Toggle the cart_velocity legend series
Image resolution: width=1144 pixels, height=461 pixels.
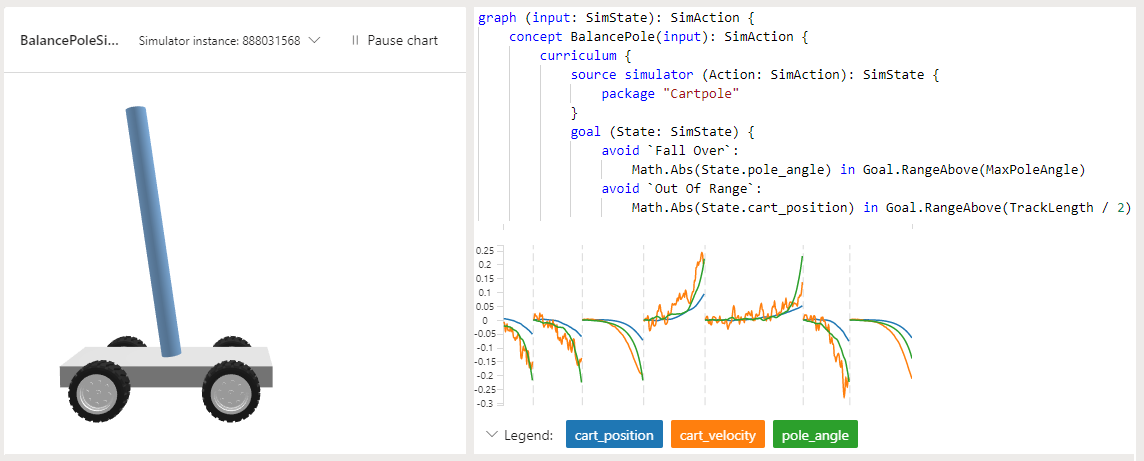pyautogui.click(x=717, y=435)
